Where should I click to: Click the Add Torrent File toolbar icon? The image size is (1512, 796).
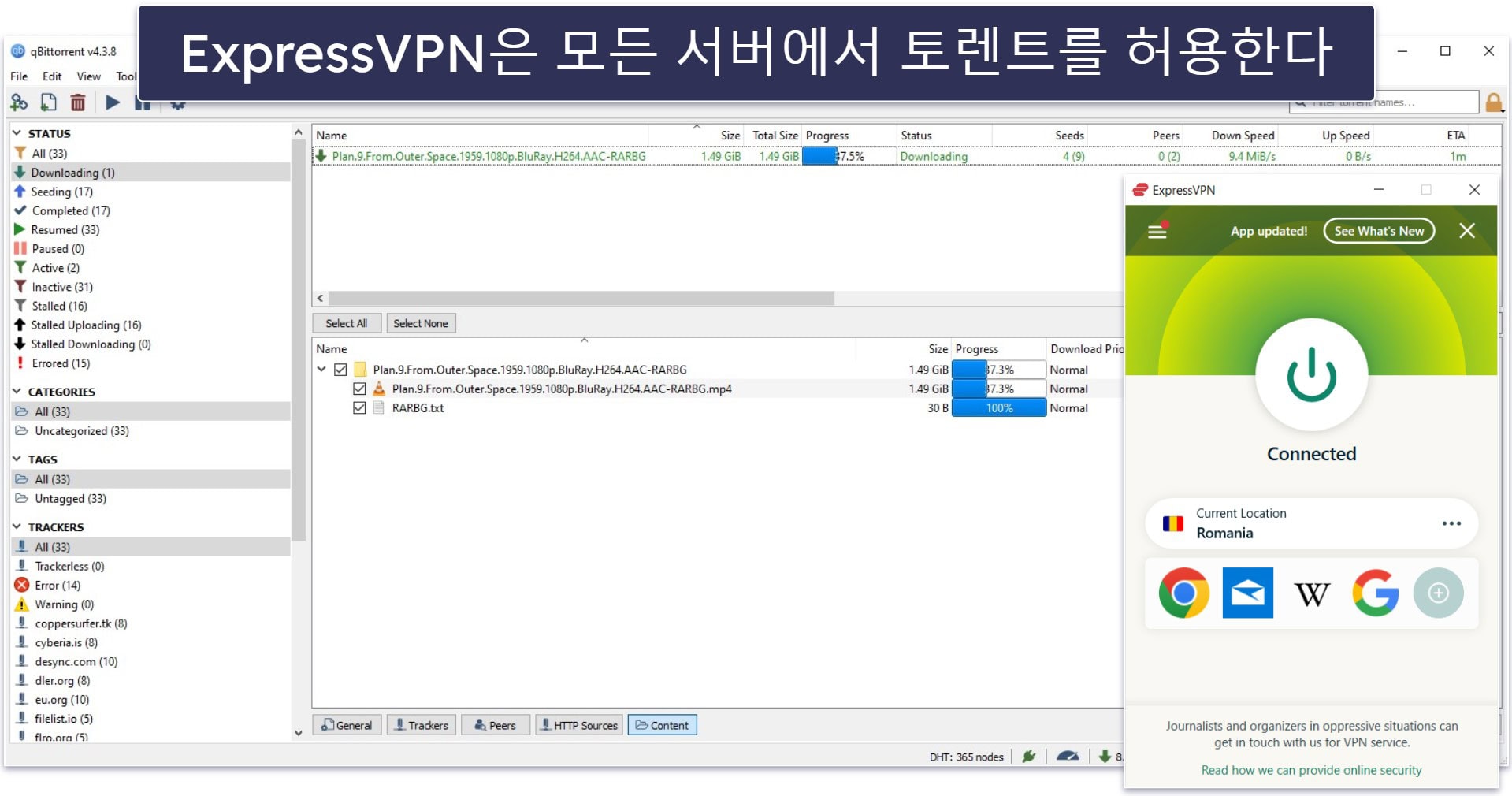[x=49, y=102]
